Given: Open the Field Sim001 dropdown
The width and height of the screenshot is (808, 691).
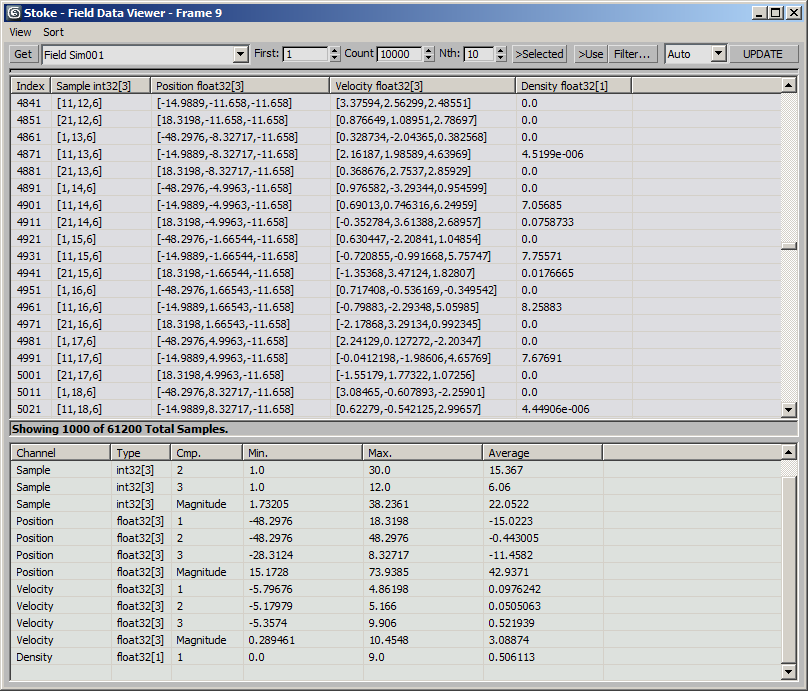Looking at the screenshot, I should (x=240, y=54).
